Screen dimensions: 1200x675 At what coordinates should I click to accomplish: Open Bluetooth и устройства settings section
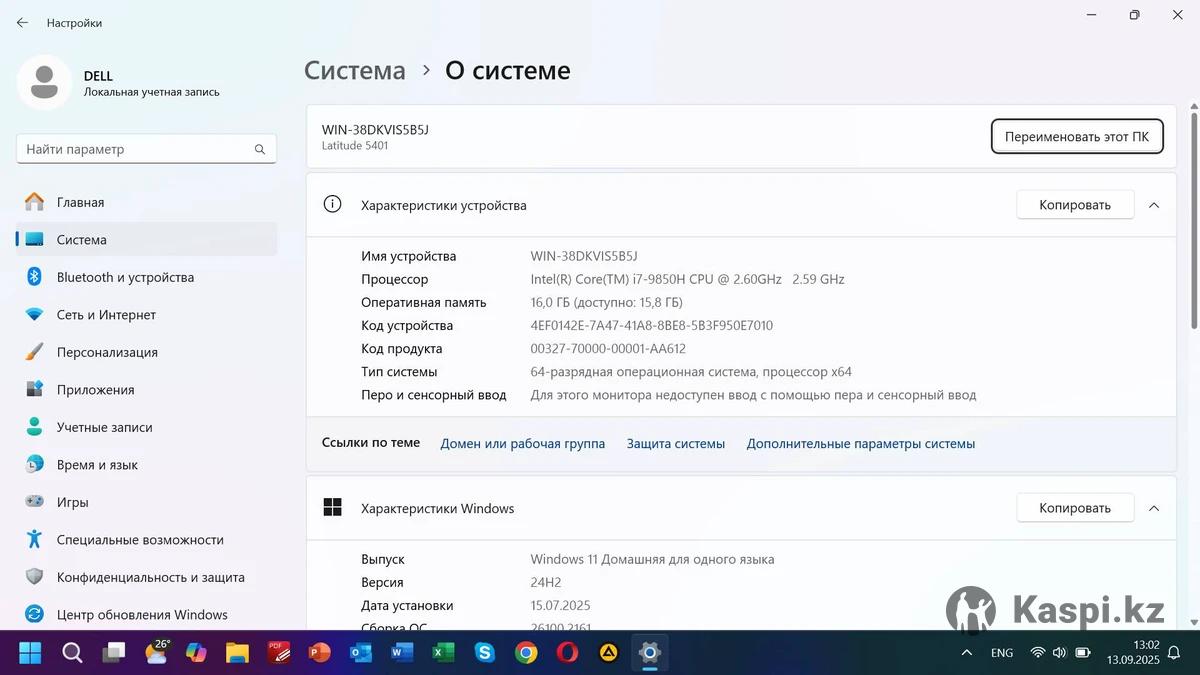tap(125, 277)
